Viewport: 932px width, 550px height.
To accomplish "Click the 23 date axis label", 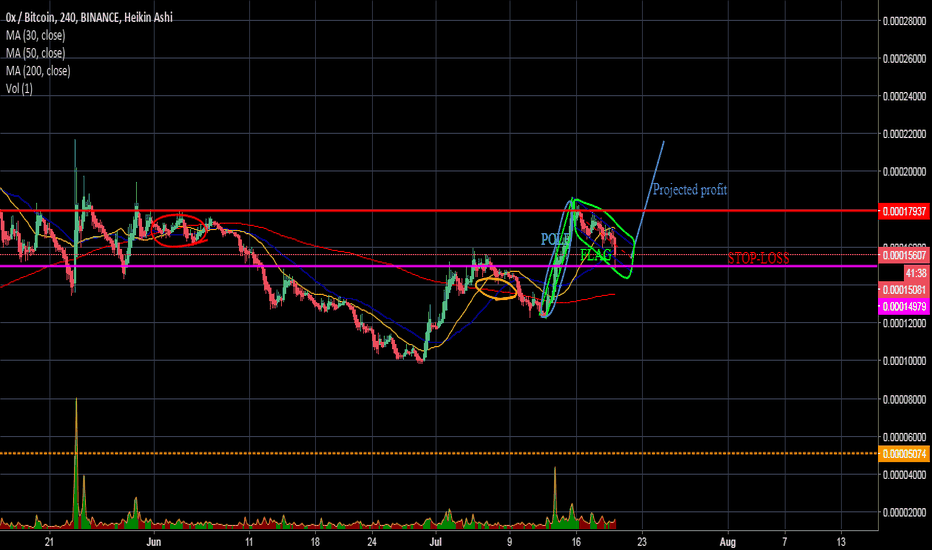I will pyautogui.click(x=642, y=542).
